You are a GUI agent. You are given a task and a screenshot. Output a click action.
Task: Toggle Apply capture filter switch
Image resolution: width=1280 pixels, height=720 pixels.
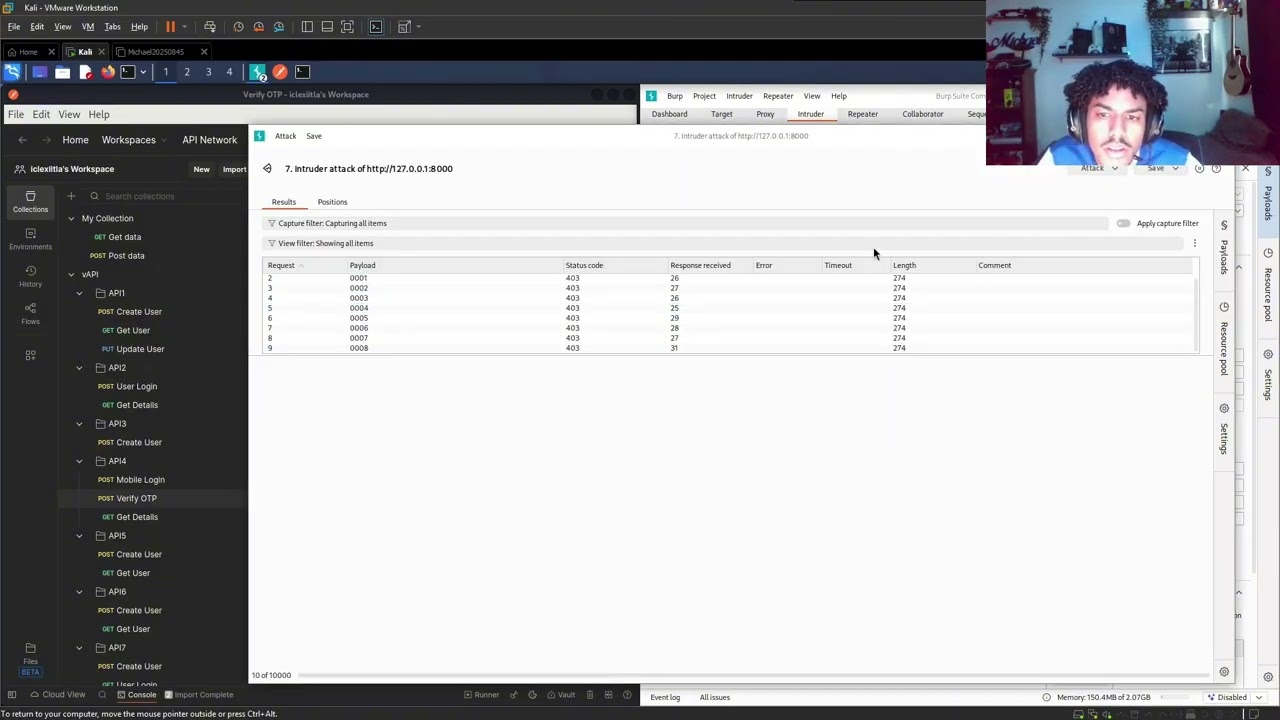tap(1123, 223)
